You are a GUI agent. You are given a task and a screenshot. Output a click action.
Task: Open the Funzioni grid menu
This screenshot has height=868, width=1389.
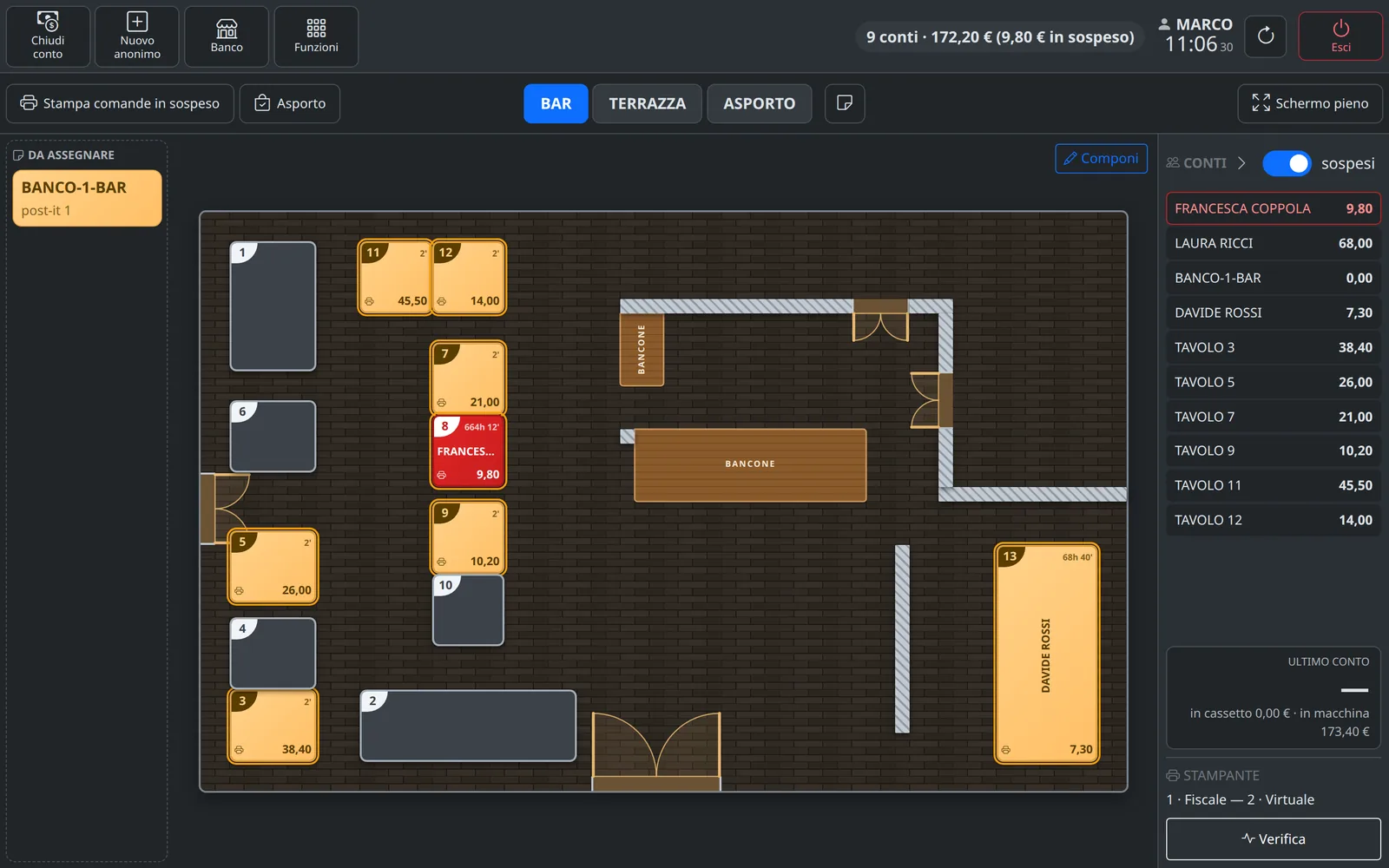pos(316,36)
